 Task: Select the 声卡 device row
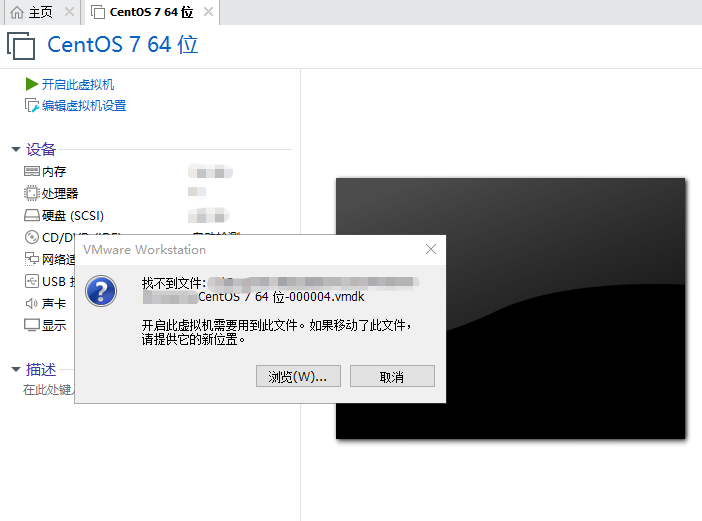pyautogui.click(x=46, y=303)
